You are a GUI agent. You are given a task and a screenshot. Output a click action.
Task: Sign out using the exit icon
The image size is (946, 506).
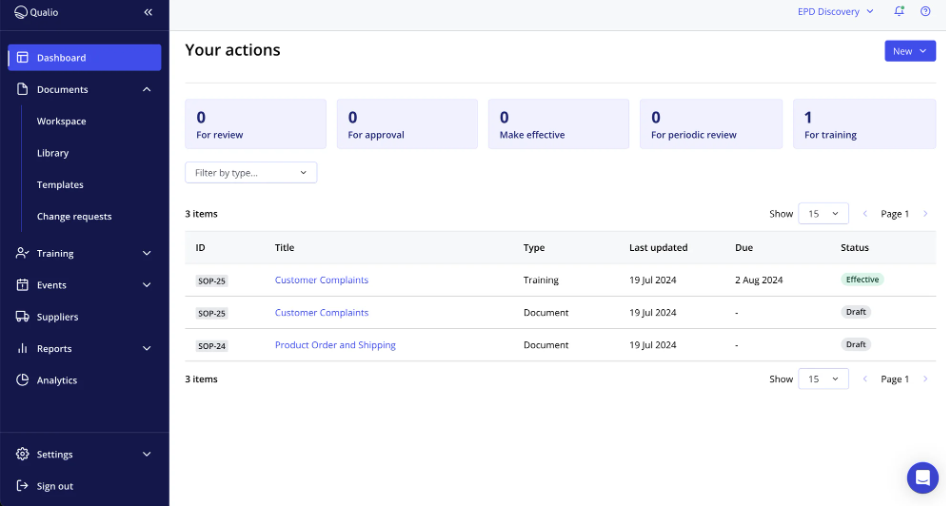(x=22, y=486)
